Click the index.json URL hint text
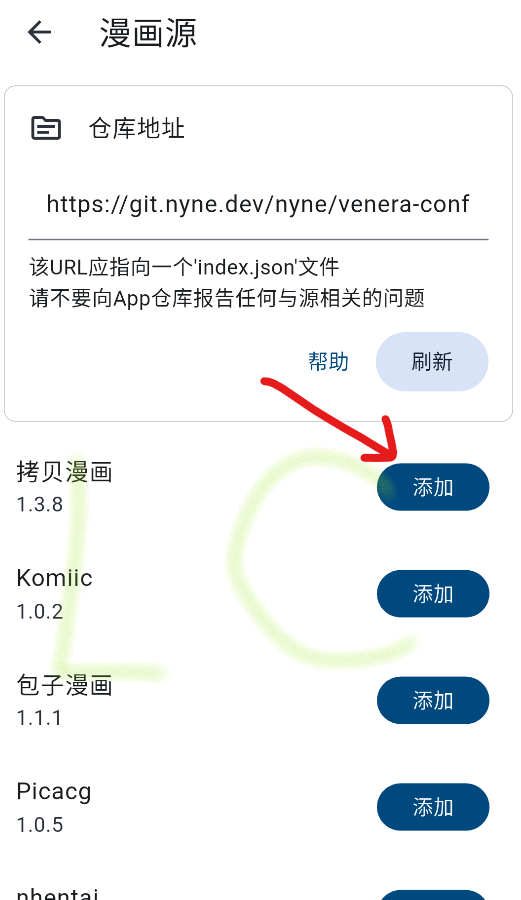 [x=184, y=267]
